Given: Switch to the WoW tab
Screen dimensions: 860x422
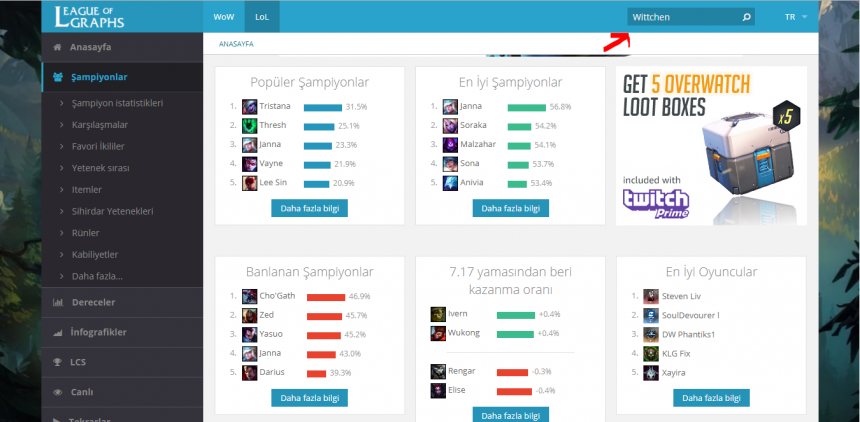Looking at the screenshot, I should [x=224, y=17].
